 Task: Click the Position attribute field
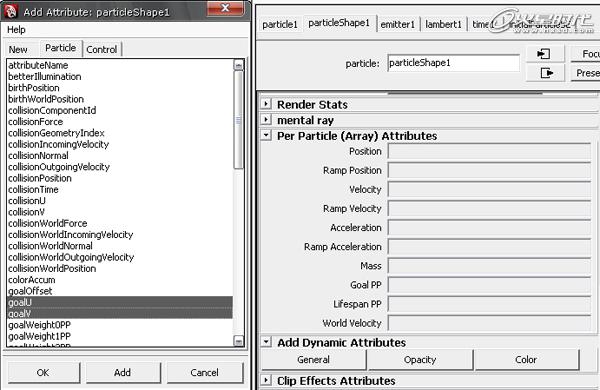(489, 151)
